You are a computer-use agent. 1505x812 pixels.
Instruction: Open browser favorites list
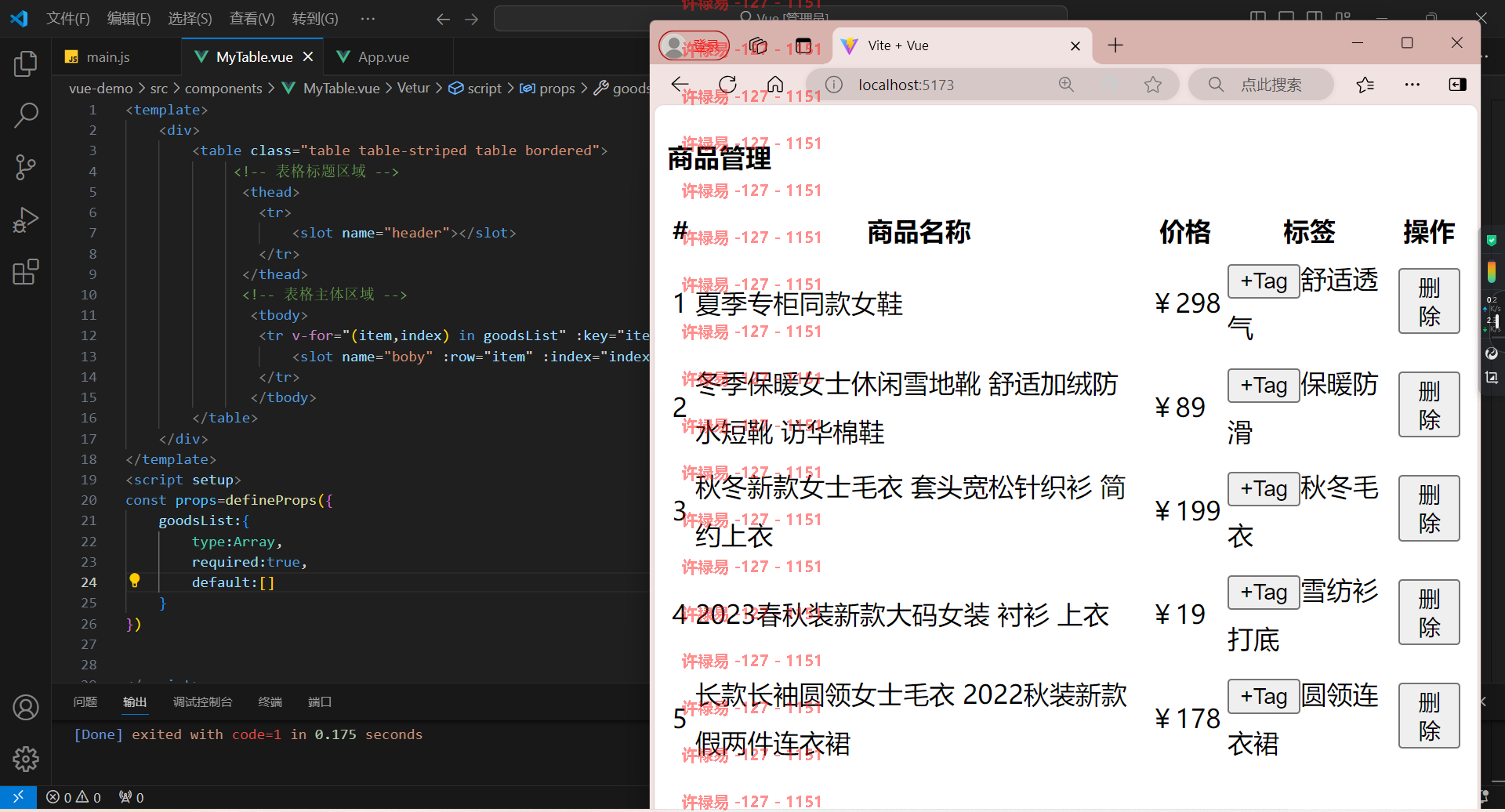1365,85
